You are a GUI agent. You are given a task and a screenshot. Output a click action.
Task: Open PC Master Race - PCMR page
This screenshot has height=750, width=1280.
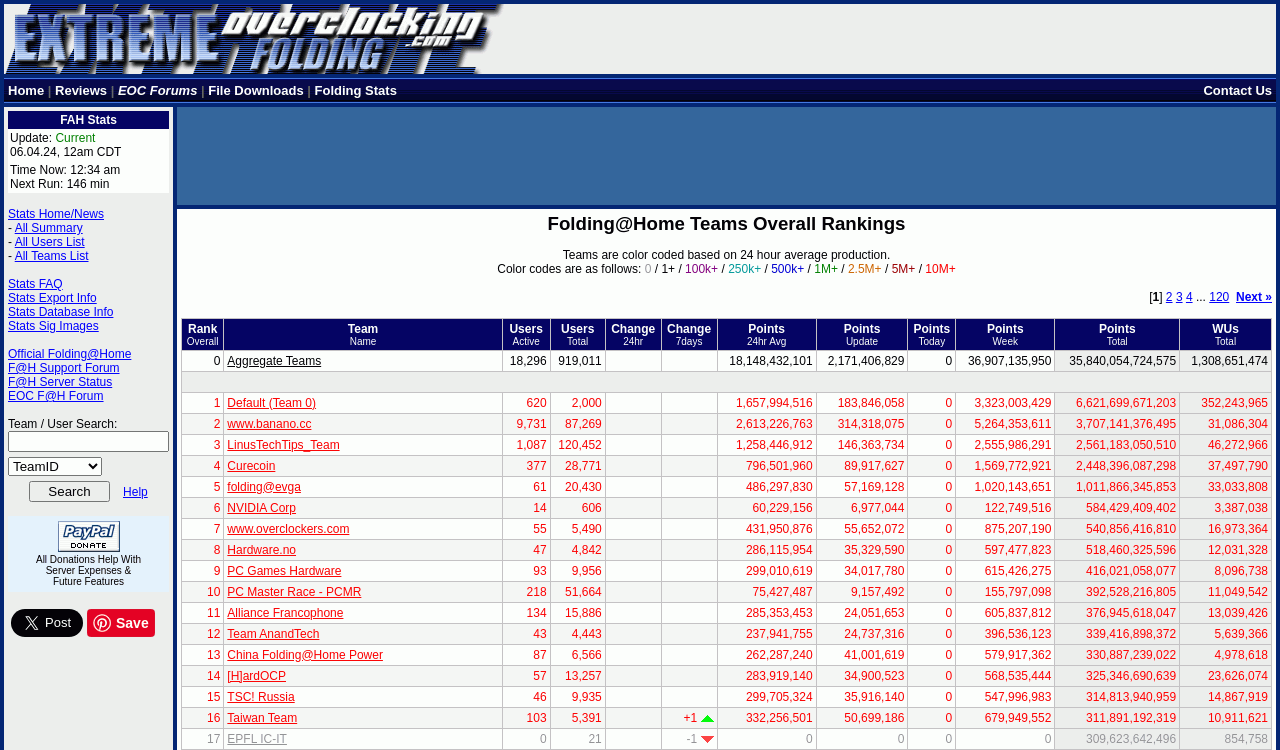294,592
